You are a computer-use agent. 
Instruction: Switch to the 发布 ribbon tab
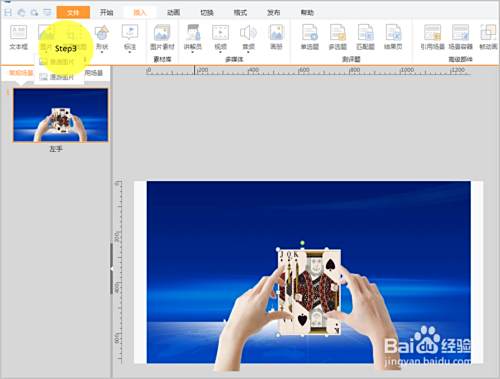pos(273,12)
